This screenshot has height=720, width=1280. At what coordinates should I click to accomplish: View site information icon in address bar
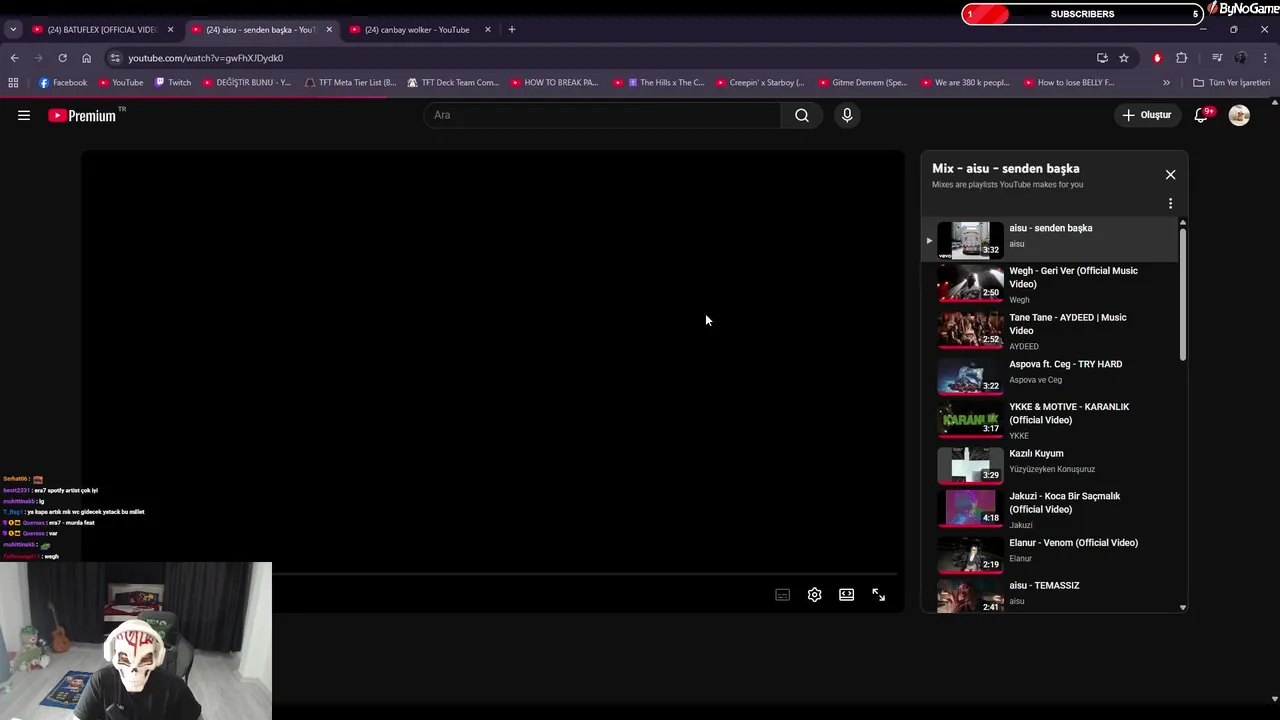(x=116, y=58)
